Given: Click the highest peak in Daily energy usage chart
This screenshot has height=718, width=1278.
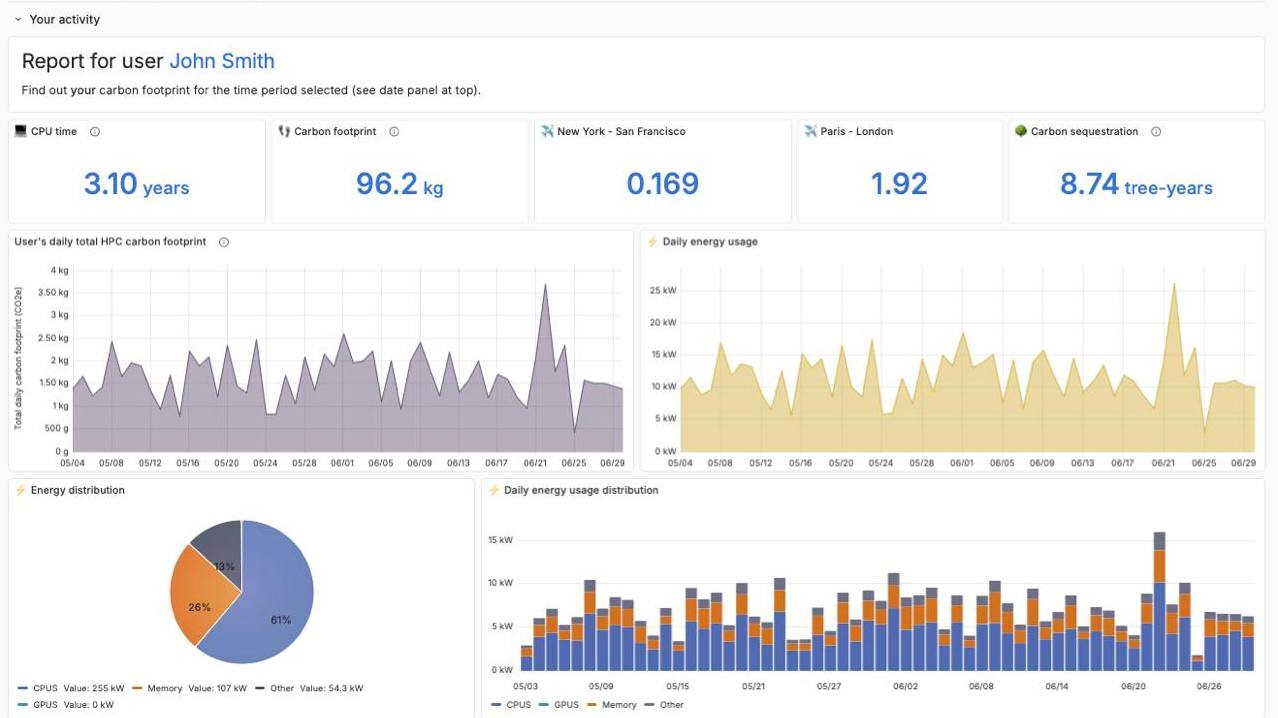Looking at the screenshot, I should (x=1174, y=283).
